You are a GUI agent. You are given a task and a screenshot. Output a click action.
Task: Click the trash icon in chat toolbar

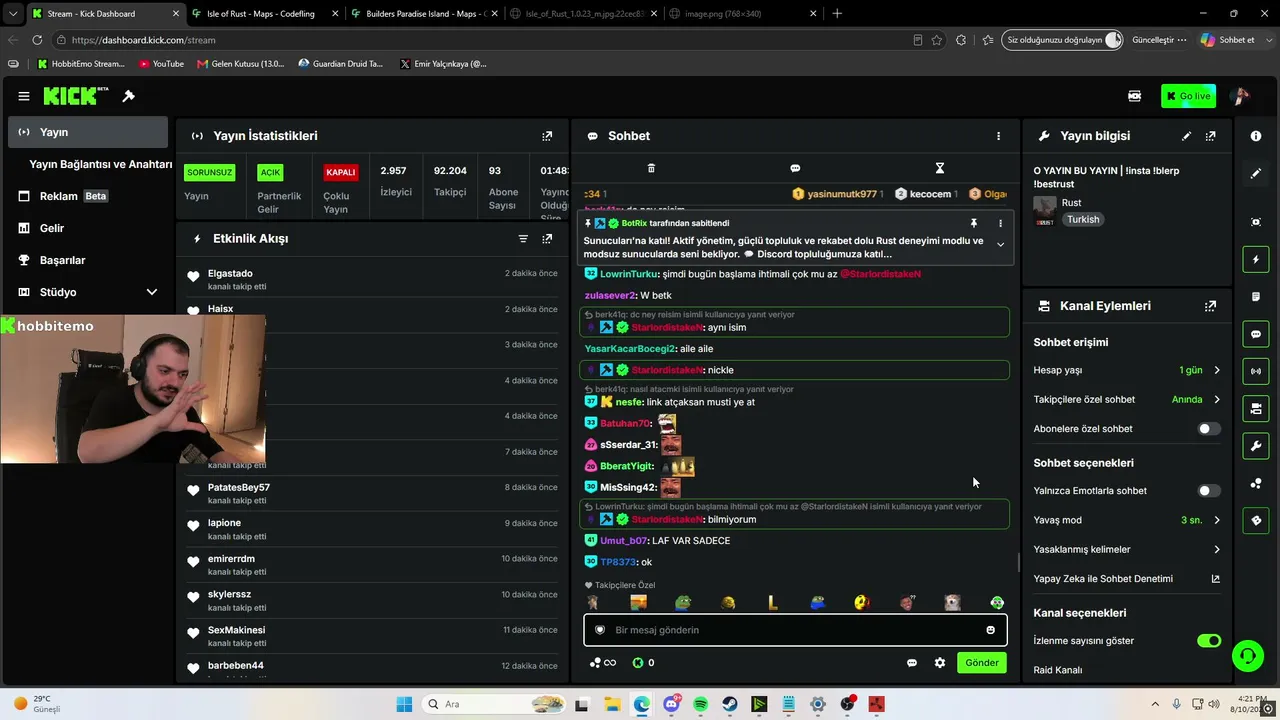pyautogui.click(x=651, y=168)
